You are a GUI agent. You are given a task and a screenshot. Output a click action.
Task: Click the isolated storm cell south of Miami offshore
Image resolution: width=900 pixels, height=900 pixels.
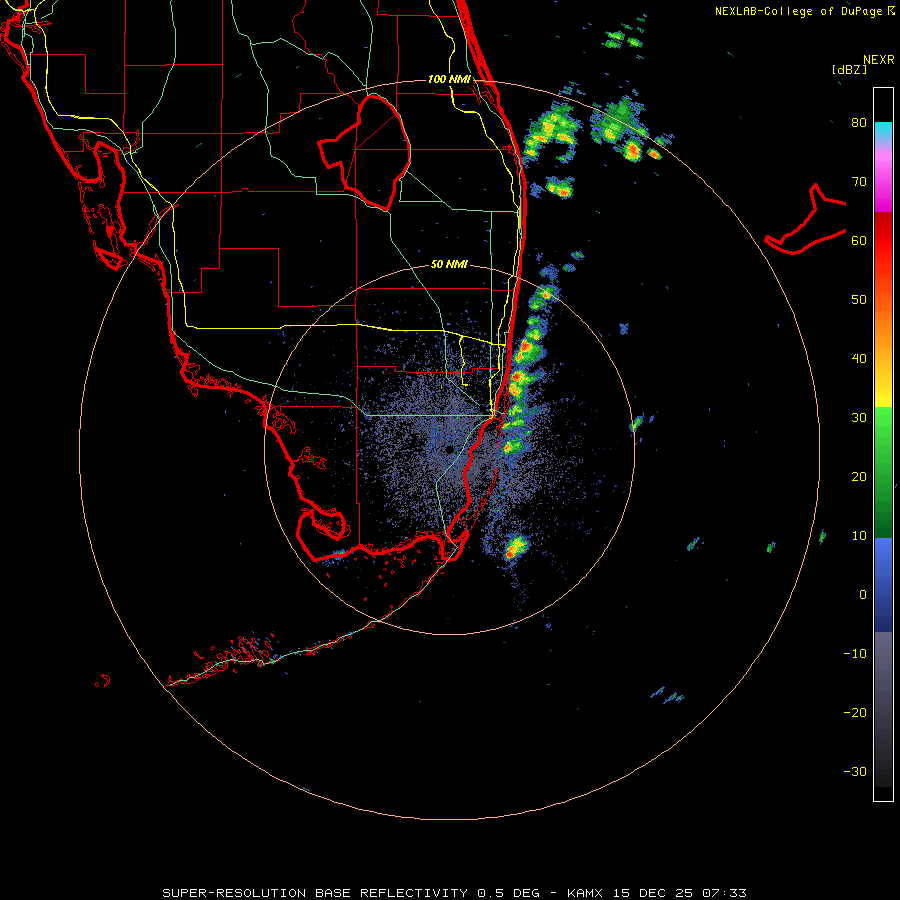[x=515, y=547]
